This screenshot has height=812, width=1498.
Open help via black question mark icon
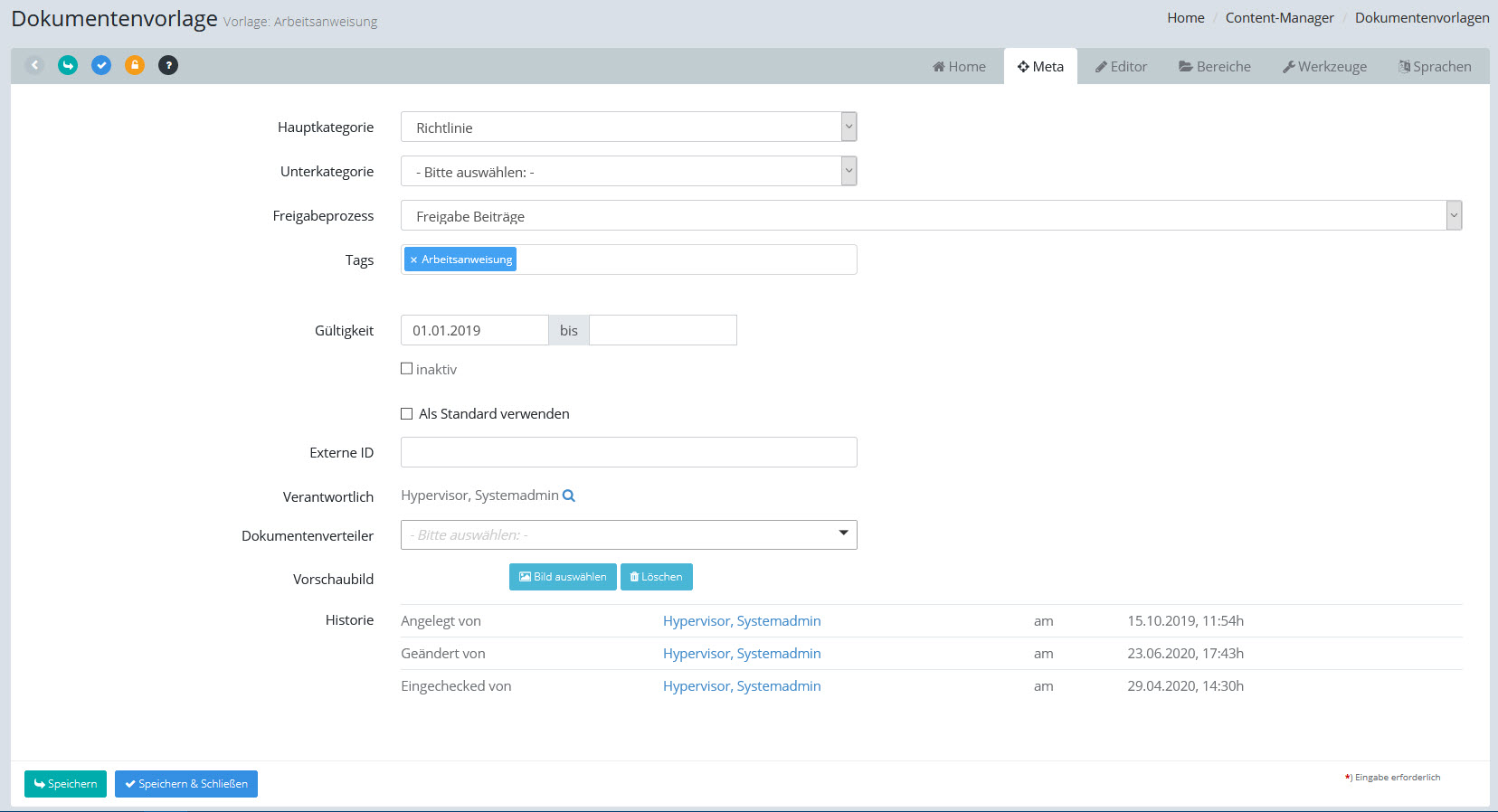click(168, 65)
